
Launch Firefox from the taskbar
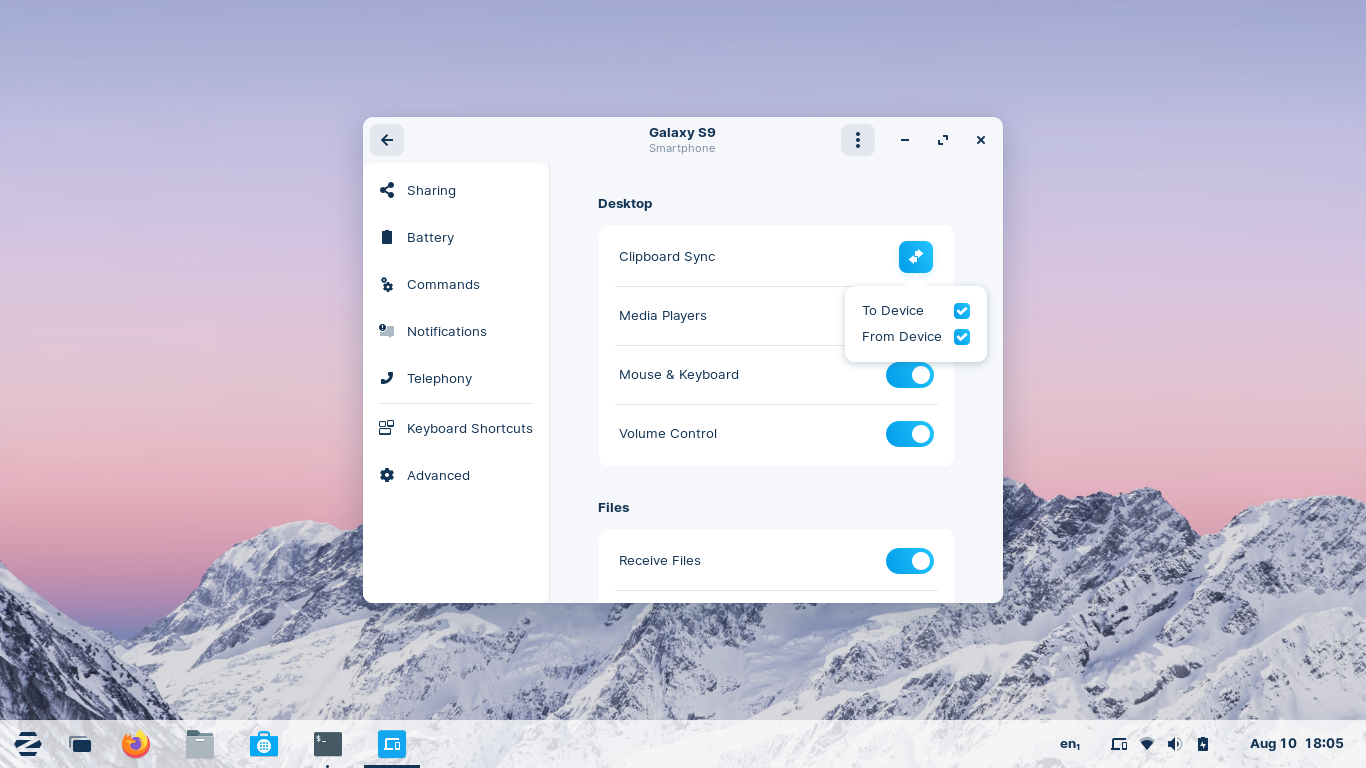coord(136,744)
